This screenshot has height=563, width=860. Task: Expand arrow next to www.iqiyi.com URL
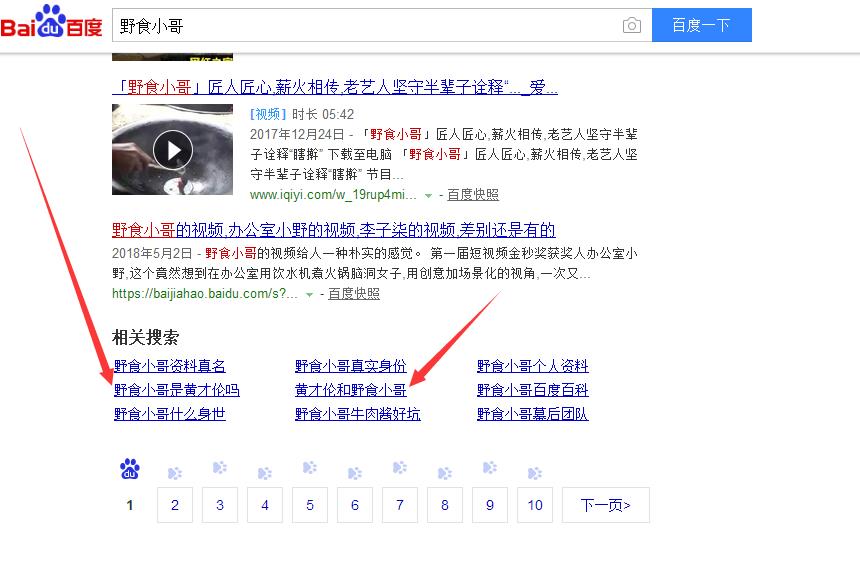click(x=428, y=195)
